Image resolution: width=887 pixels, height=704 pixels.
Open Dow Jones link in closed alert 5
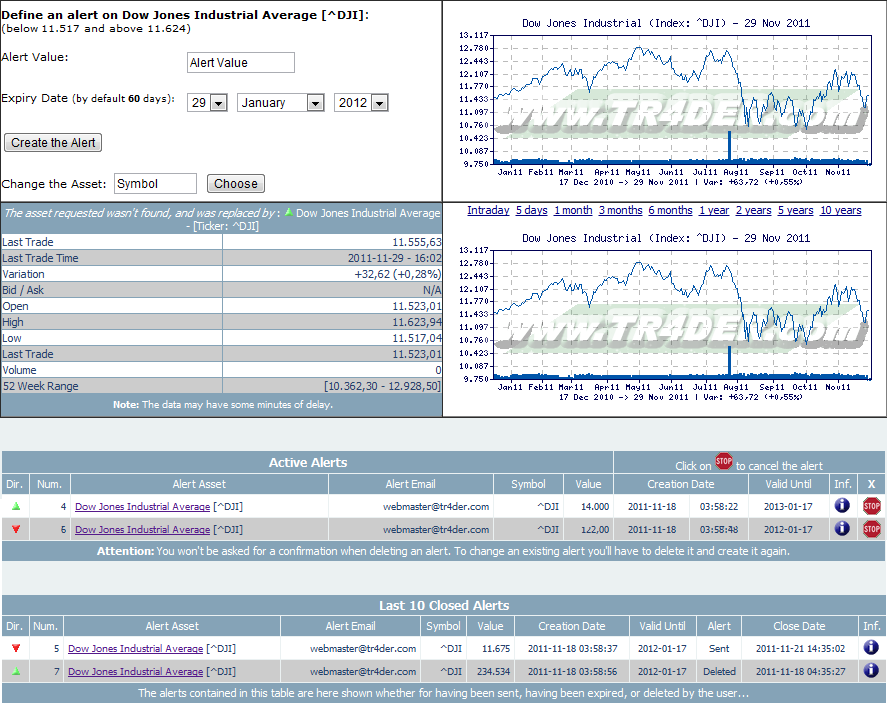(x=135, y=649)
